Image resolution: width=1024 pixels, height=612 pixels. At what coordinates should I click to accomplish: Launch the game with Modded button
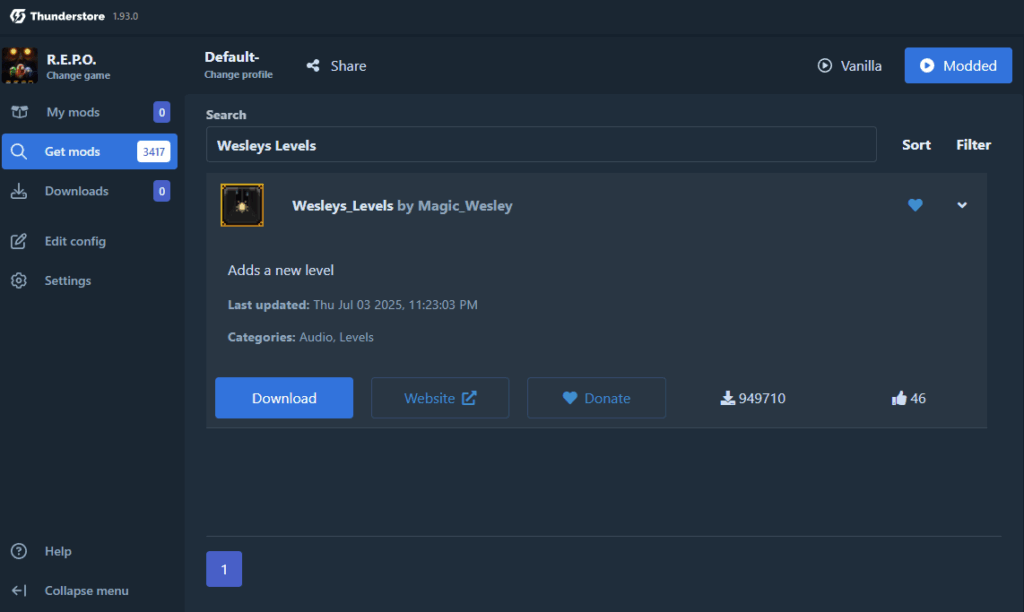click(958, 65)
